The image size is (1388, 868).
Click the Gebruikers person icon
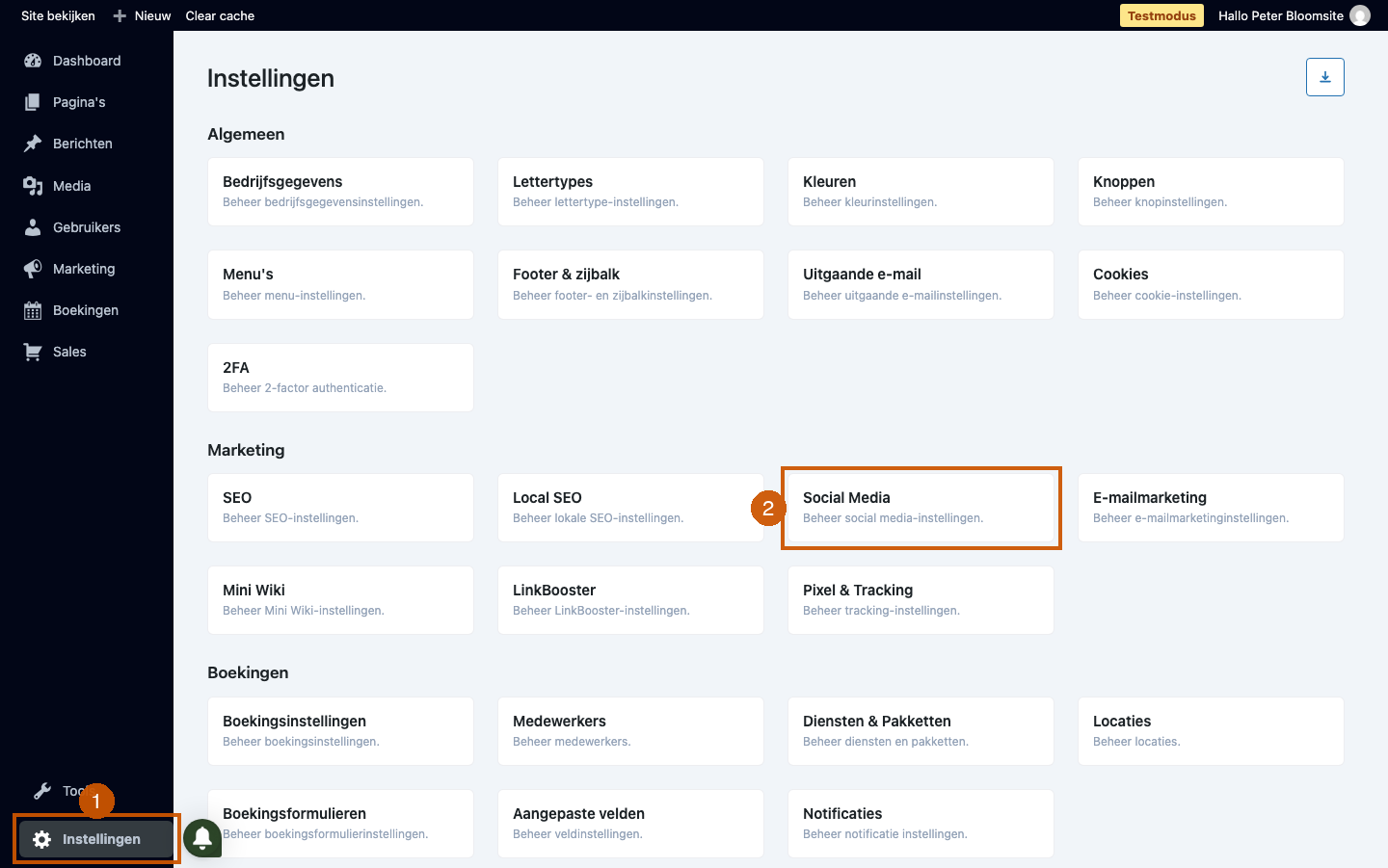(x=33, y=227)
